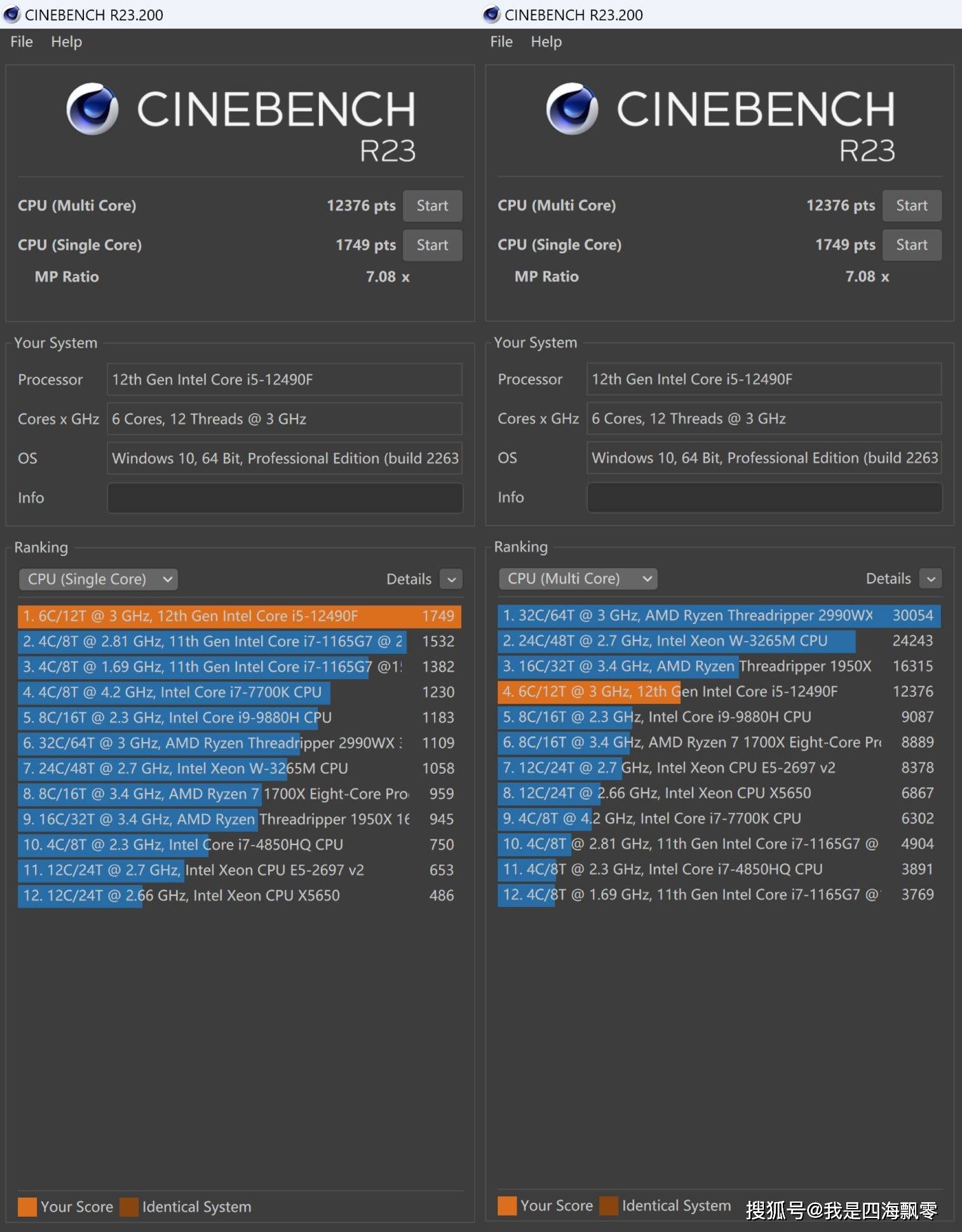Open CPU (Single Core) ranking dropdown
The image size is (962, 1232).
[98, 579]
